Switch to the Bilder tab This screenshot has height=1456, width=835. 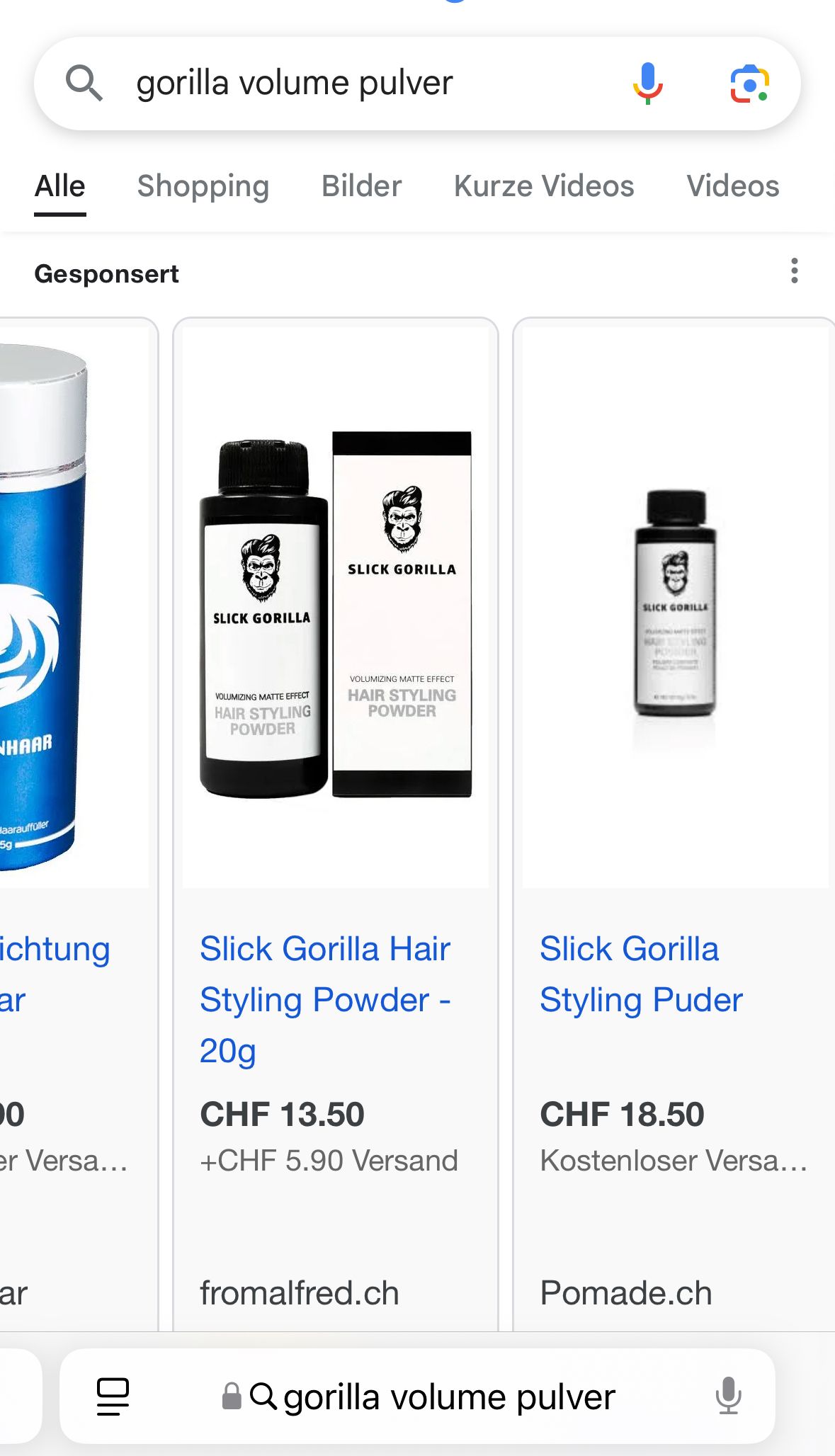362,186
